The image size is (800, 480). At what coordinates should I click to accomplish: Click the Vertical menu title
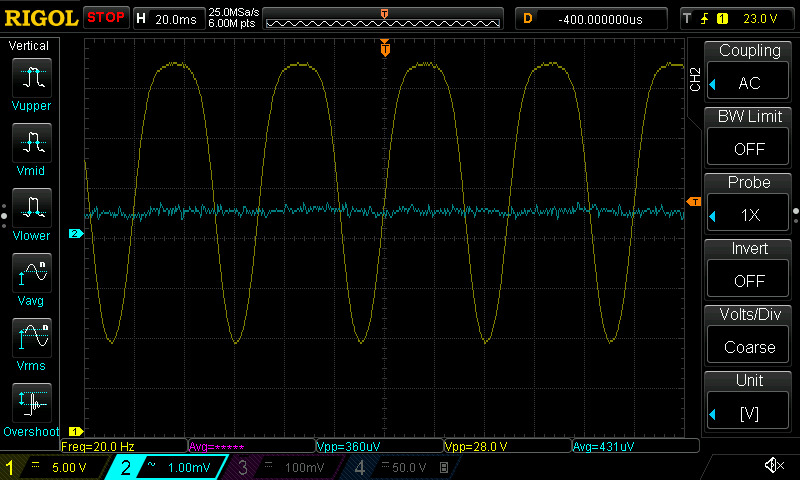[29, 46]
